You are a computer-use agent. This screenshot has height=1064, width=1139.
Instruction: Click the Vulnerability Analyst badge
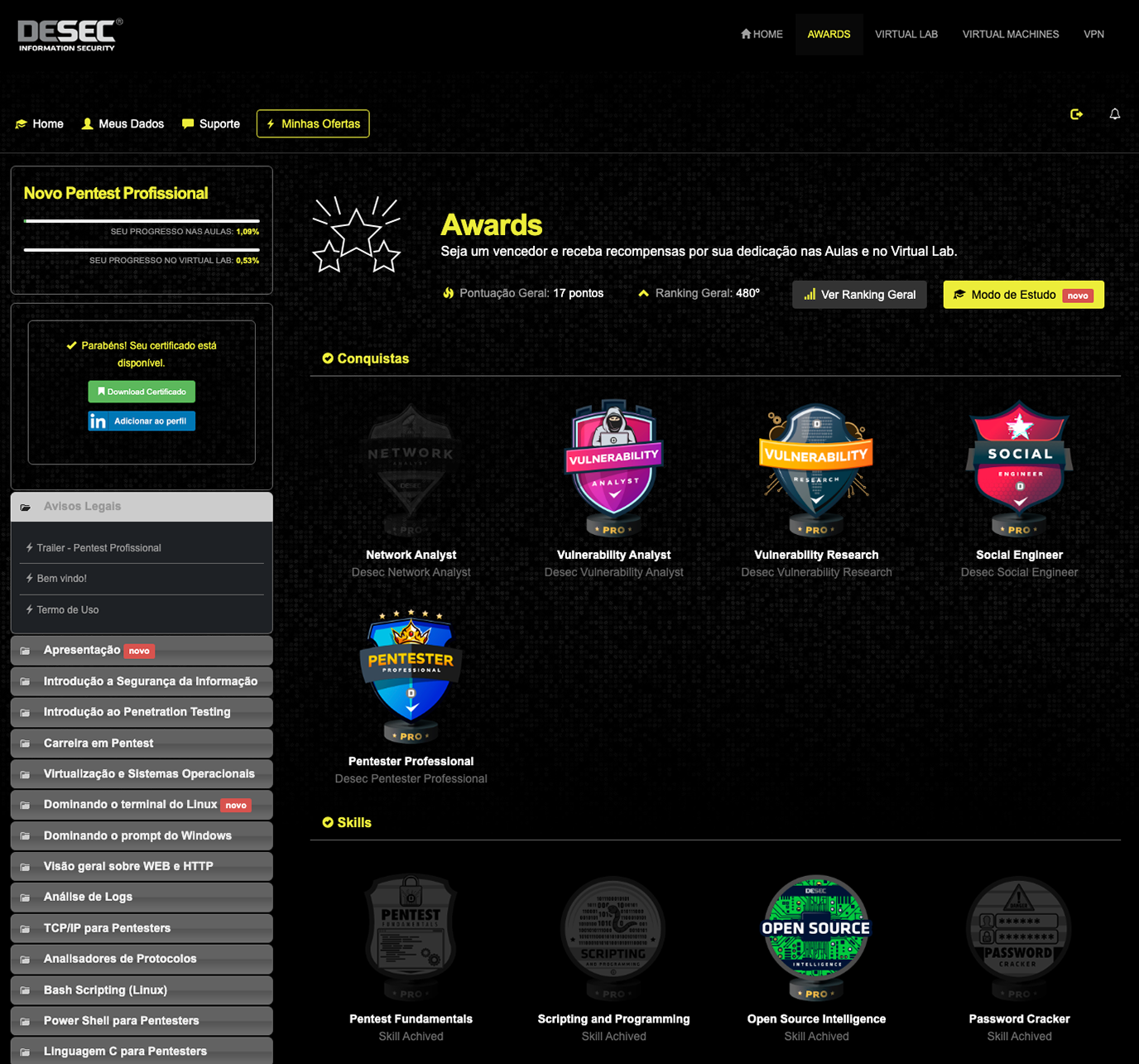[x=614, y=469]
